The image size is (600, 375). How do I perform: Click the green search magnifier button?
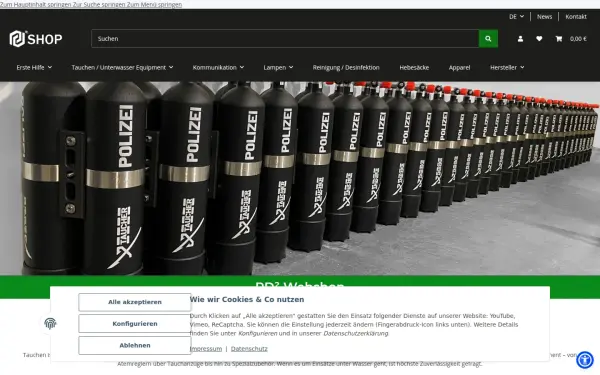point(488,39)
